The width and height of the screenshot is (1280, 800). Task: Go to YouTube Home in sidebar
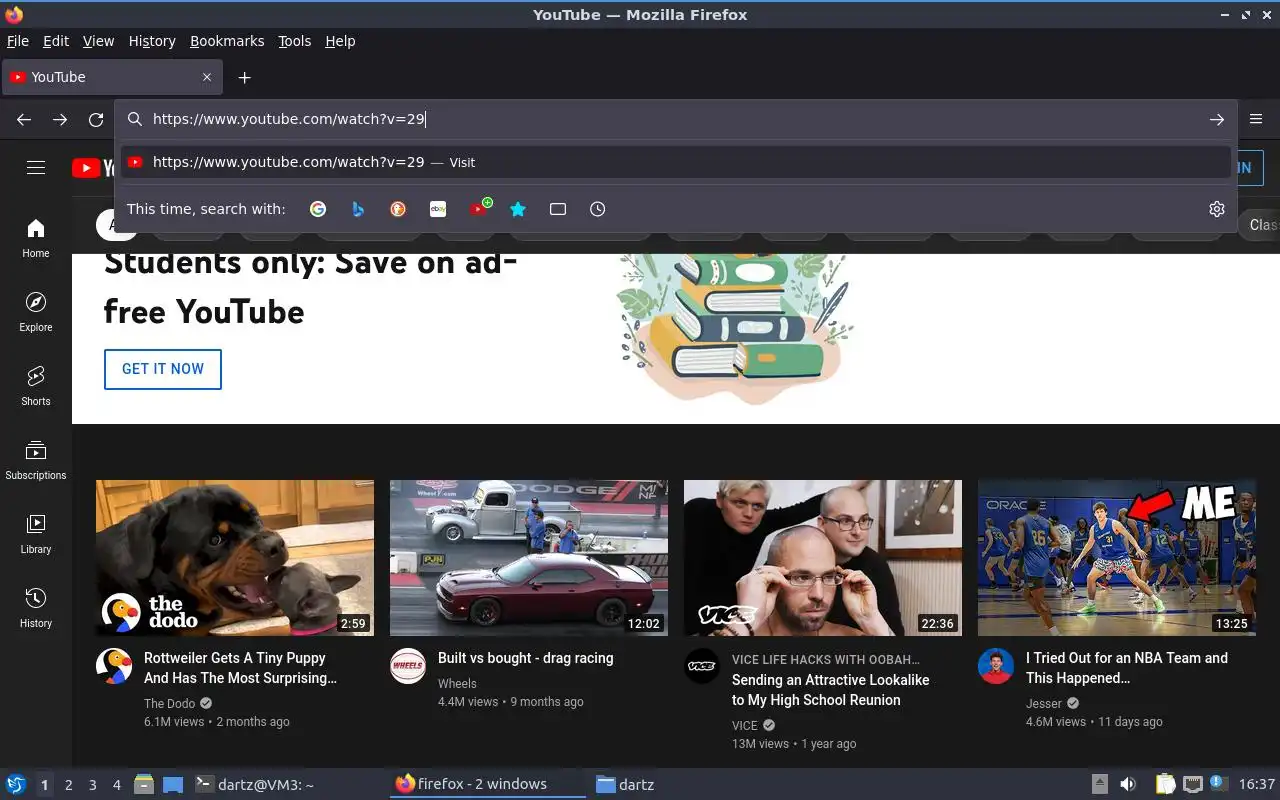click(x=36, y=238)
